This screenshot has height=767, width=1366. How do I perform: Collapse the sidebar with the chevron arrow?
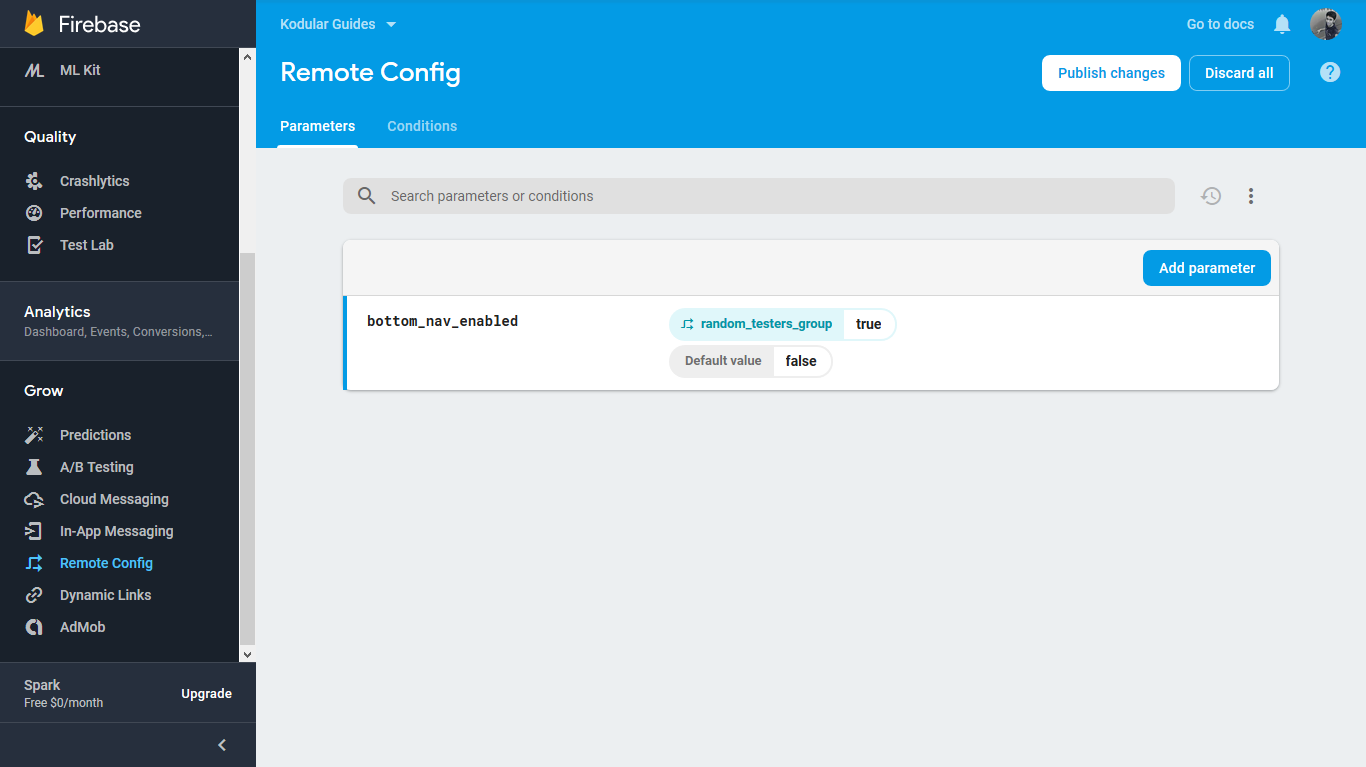[222, 745]
